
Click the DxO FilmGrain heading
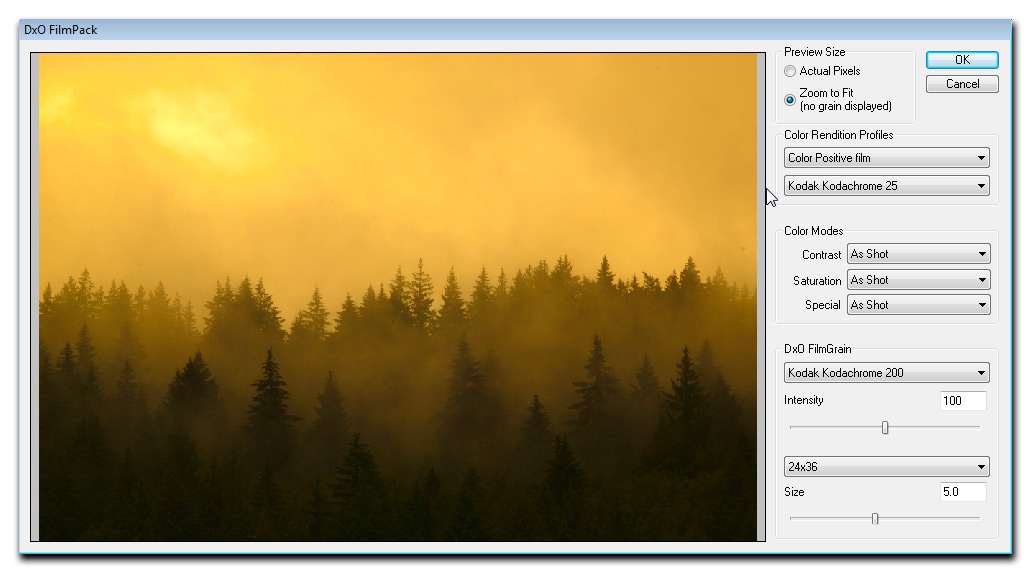[817, 349]
